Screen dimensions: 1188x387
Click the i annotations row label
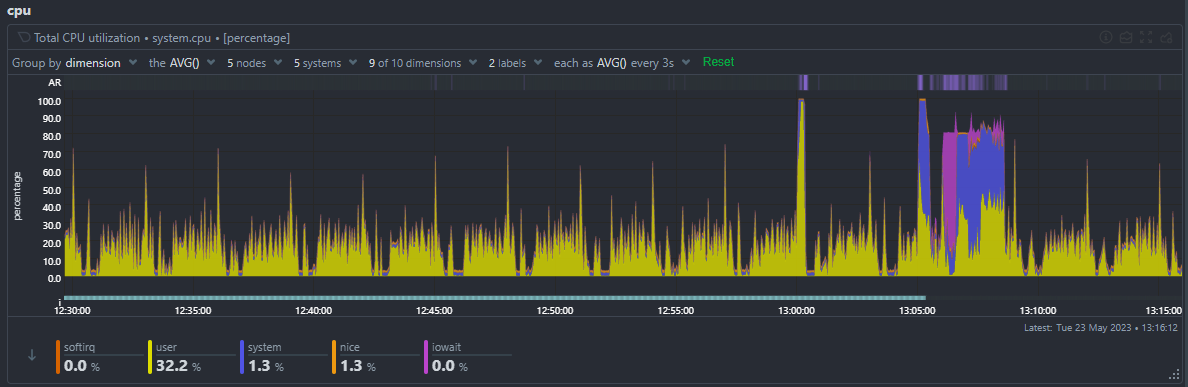(59, 301)
